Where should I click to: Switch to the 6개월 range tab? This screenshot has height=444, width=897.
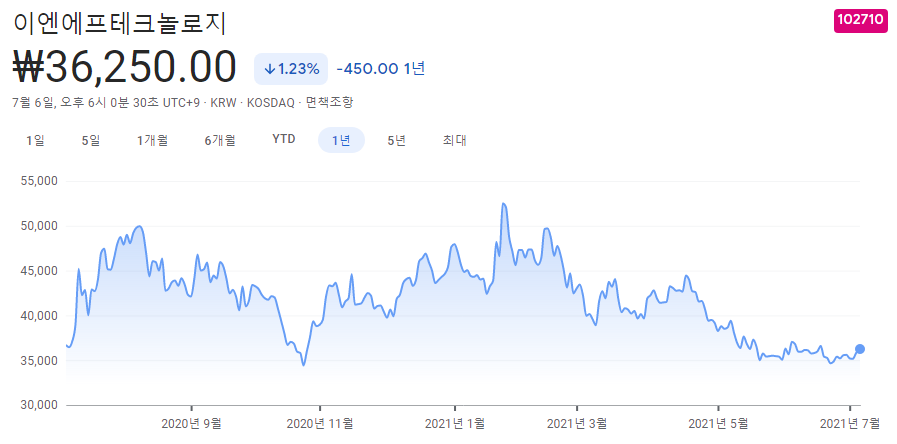coord(220,140)
